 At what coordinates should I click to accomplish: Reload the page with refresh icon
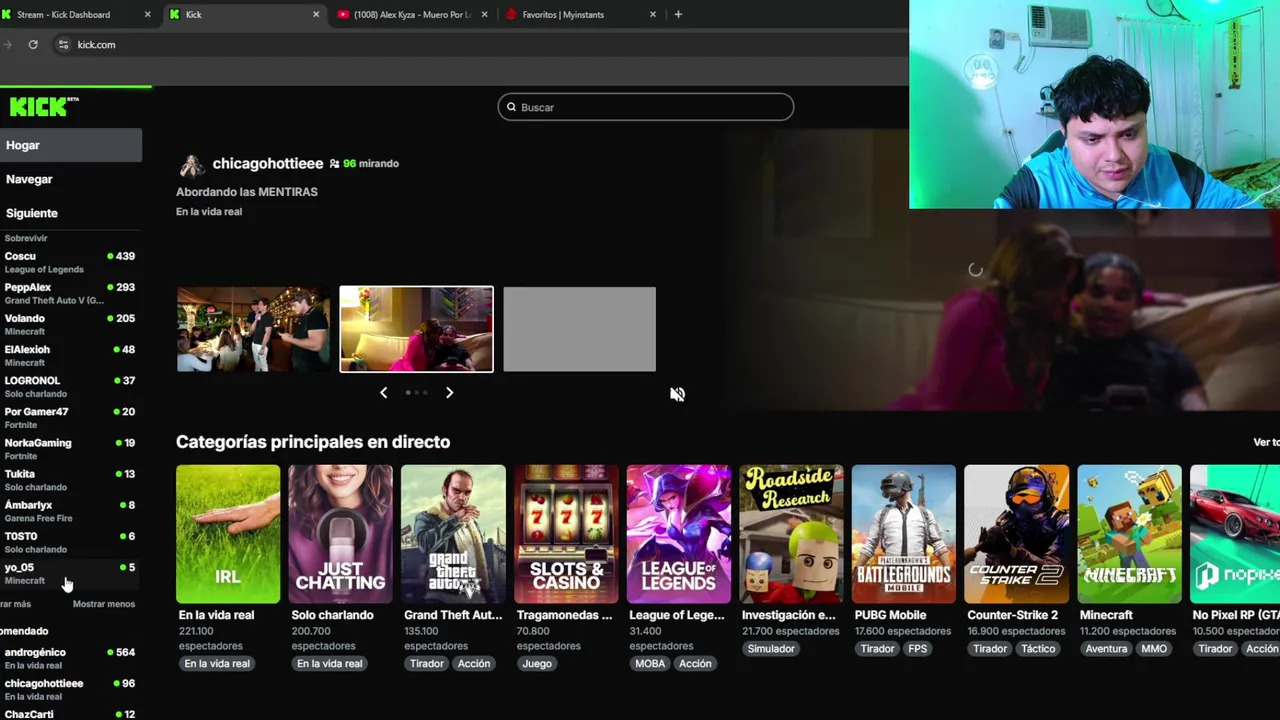(x=33, y=44)
